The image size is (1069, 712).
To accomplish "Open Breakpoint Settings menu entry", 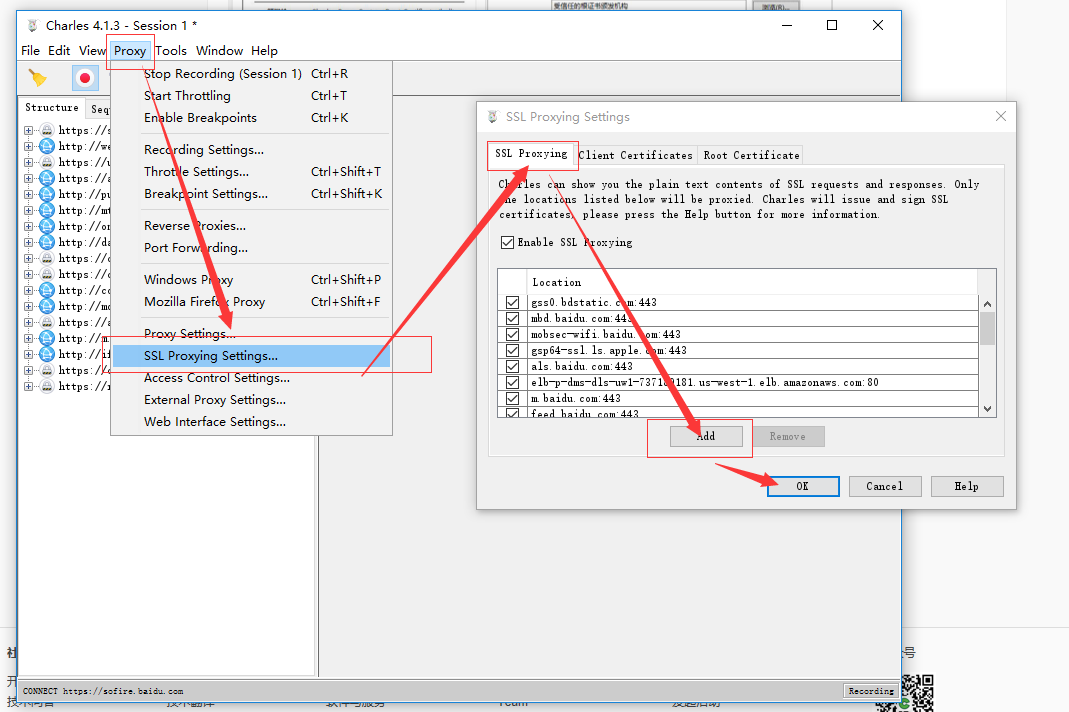I will tap(251, 194).
